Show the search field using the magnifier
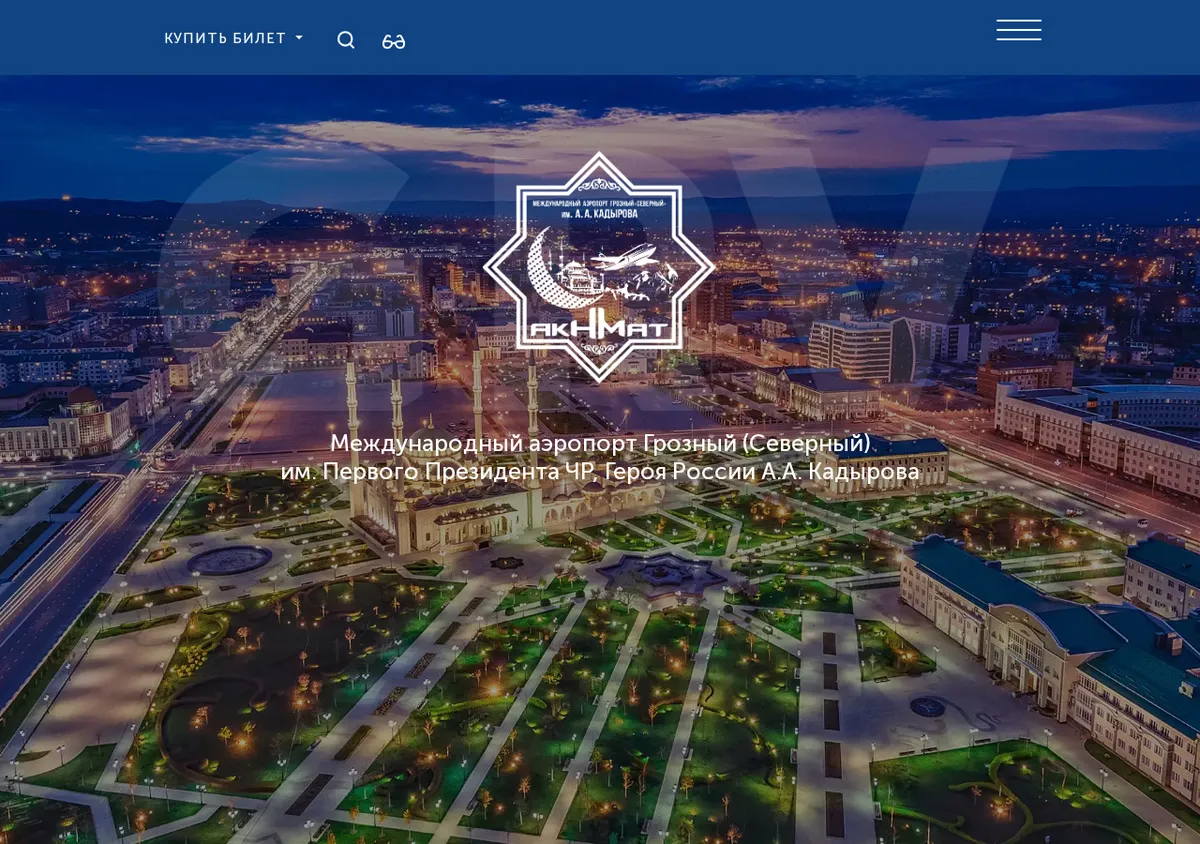Image resolution: width=1200 pixels, height=844 pixels. pos(346,40)
